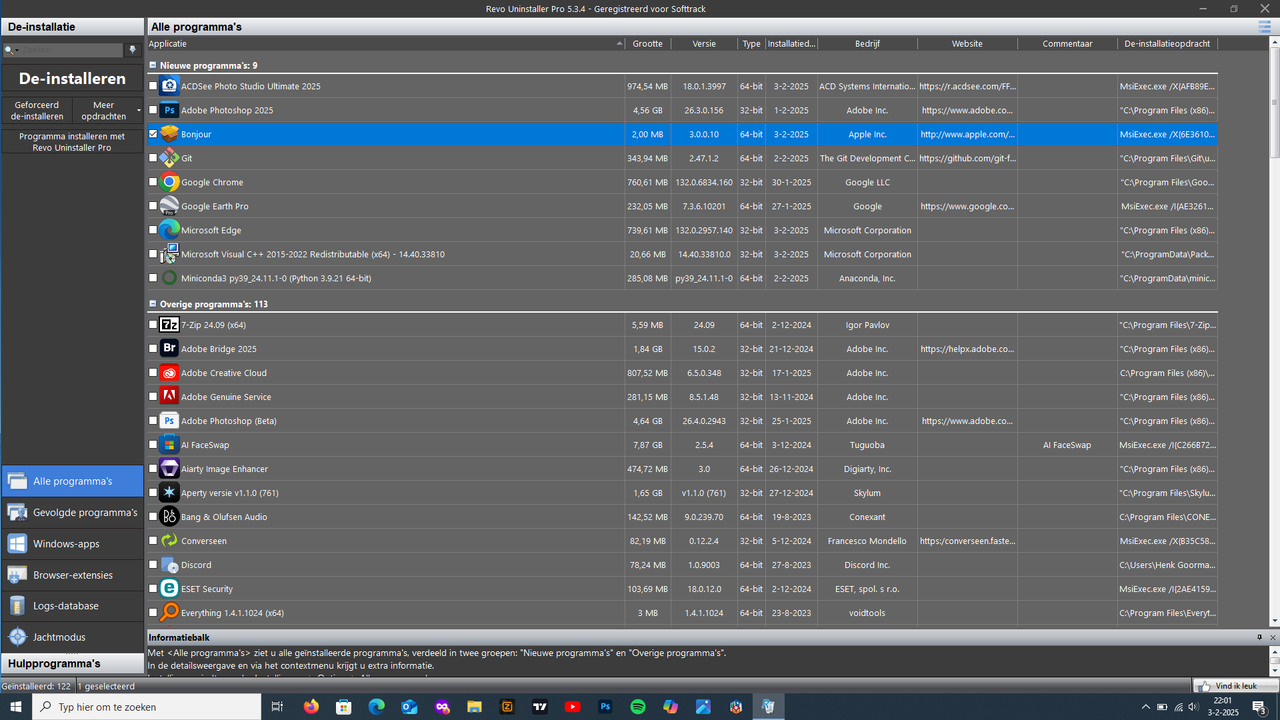1280x720 pixels.
Task: Click the Google Chrome icon in list
Action: coord(169,182)
